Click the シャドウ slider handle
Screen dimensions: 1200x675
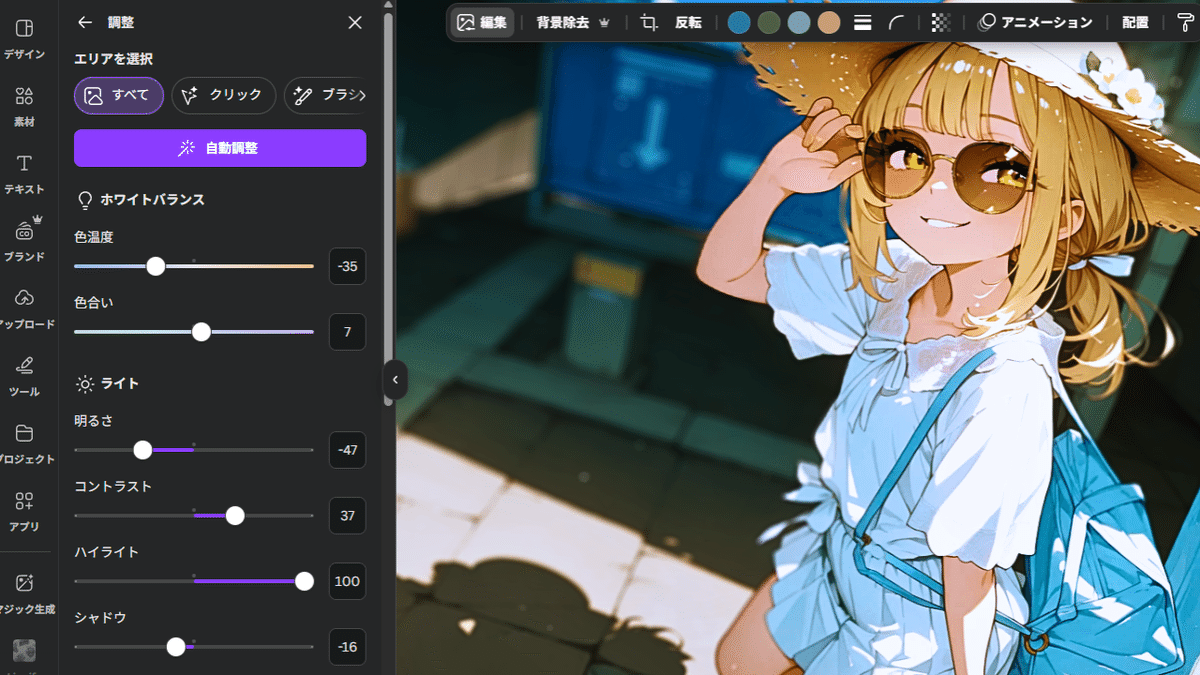[176, 647]
